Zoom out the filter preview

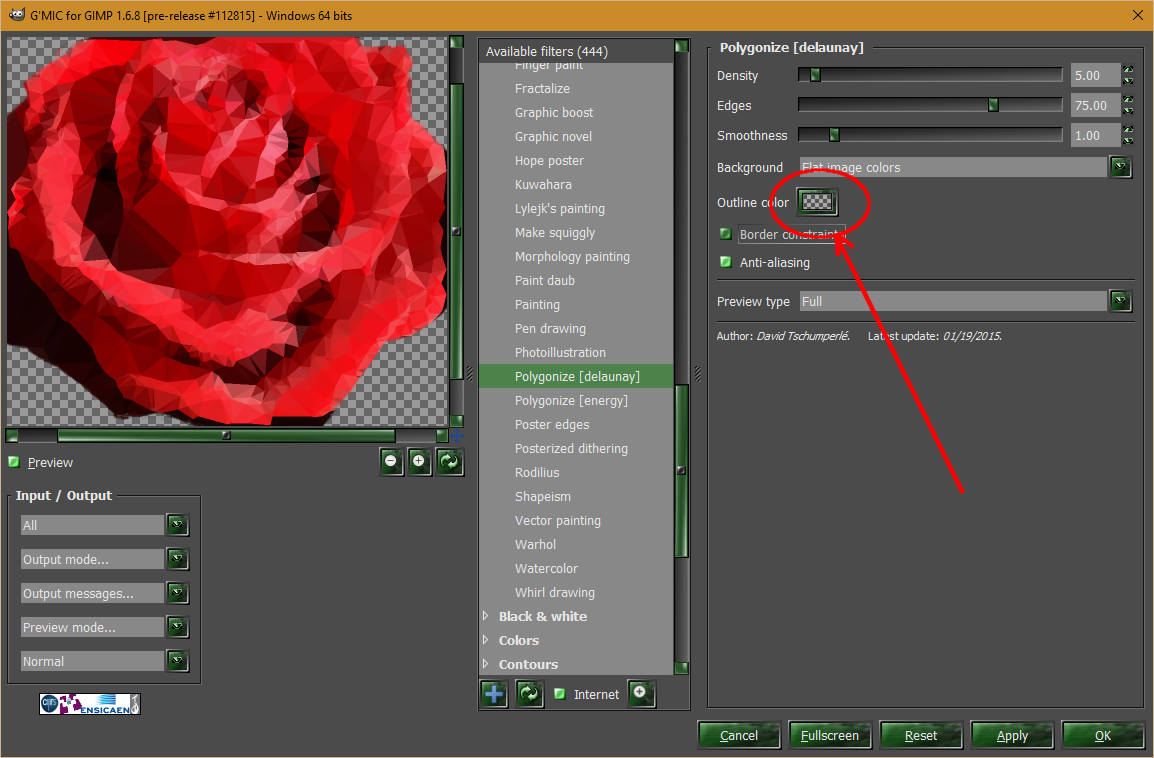392,462
